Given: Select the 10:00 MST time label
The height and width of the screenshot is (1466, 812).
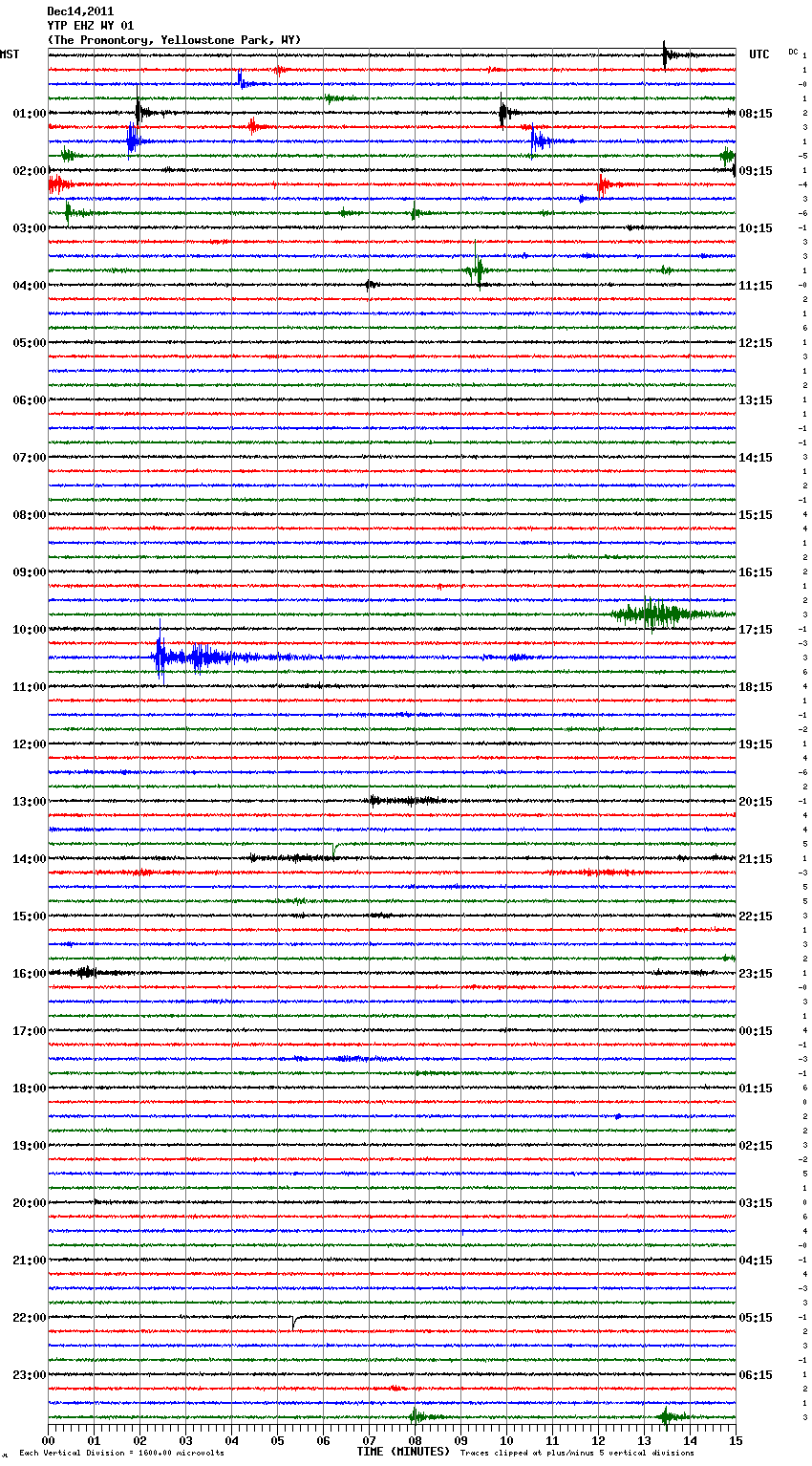Looking at the screenshot, I should pos(29,630).
